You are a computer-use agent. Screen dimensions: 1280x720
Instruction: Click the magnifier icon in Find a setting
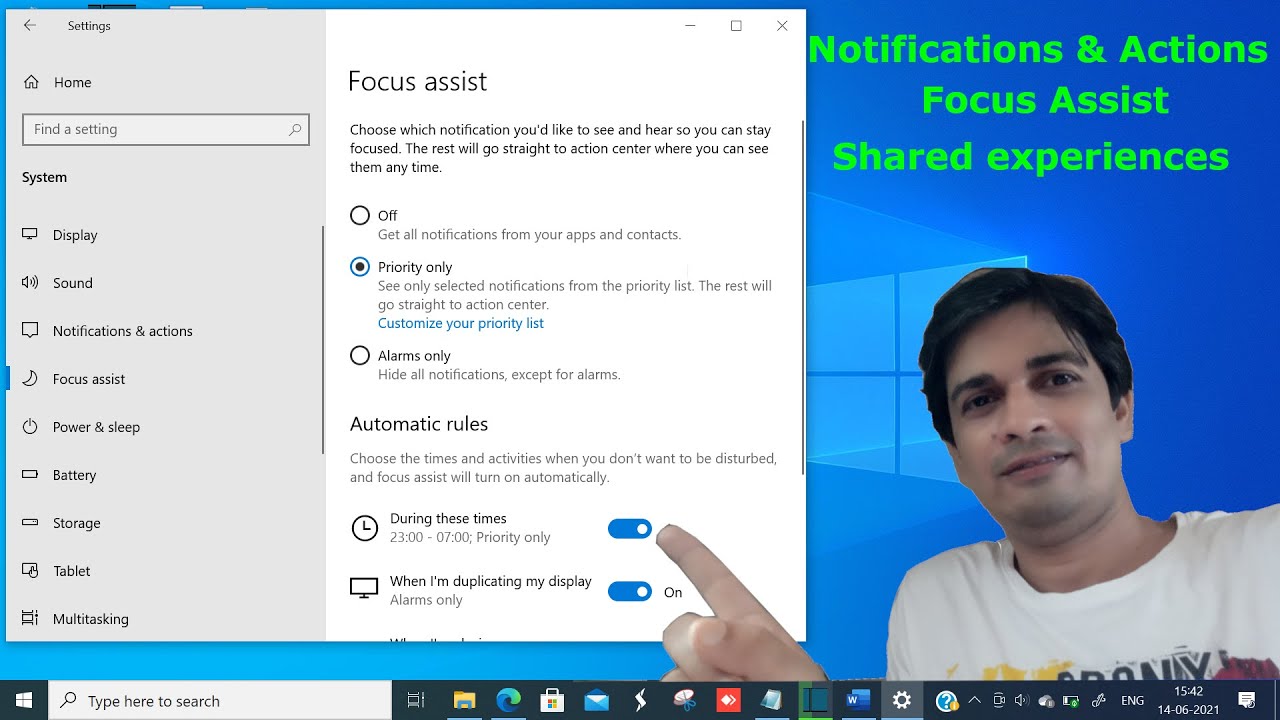[295, 129]
